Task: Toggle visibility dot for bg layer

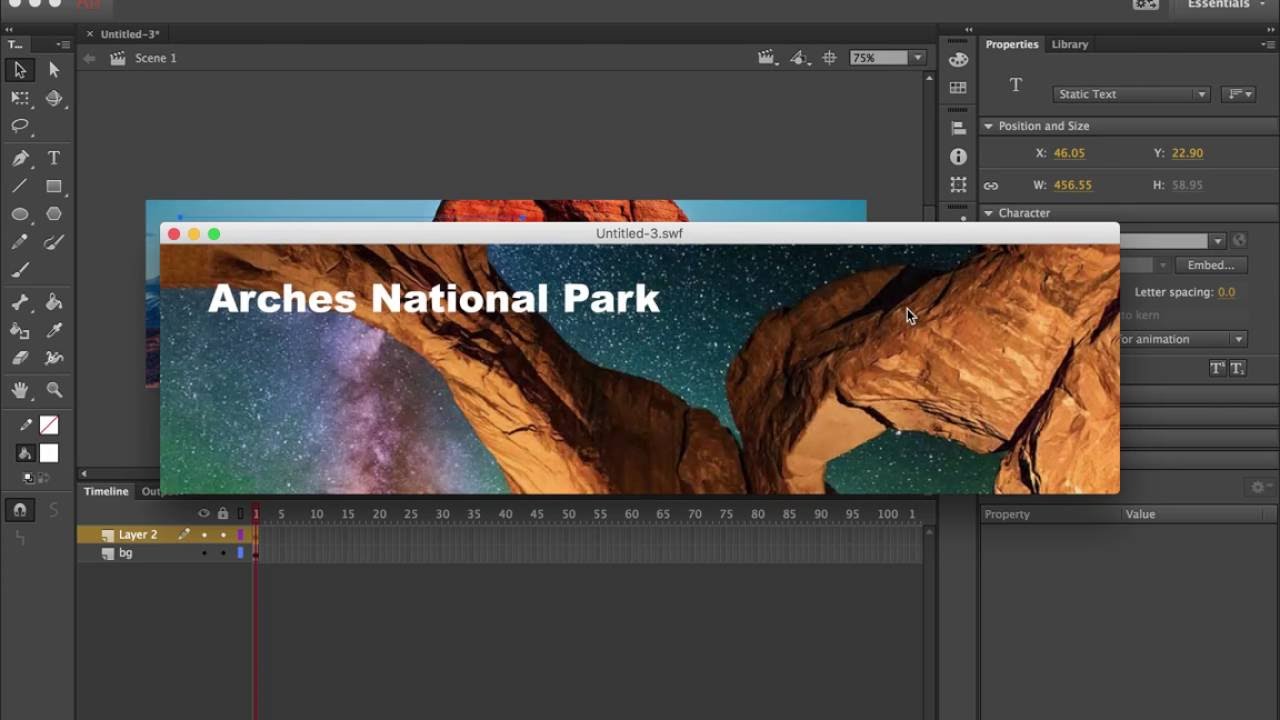Action: [204, 553]
